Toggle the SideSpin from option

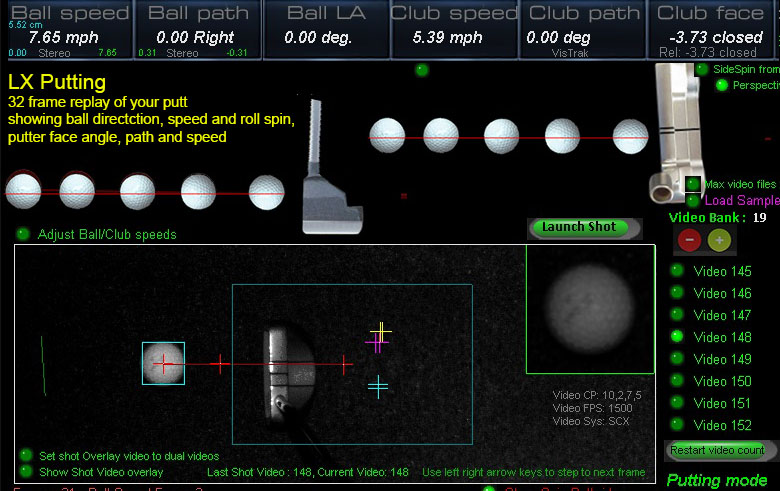coord(702,69)
